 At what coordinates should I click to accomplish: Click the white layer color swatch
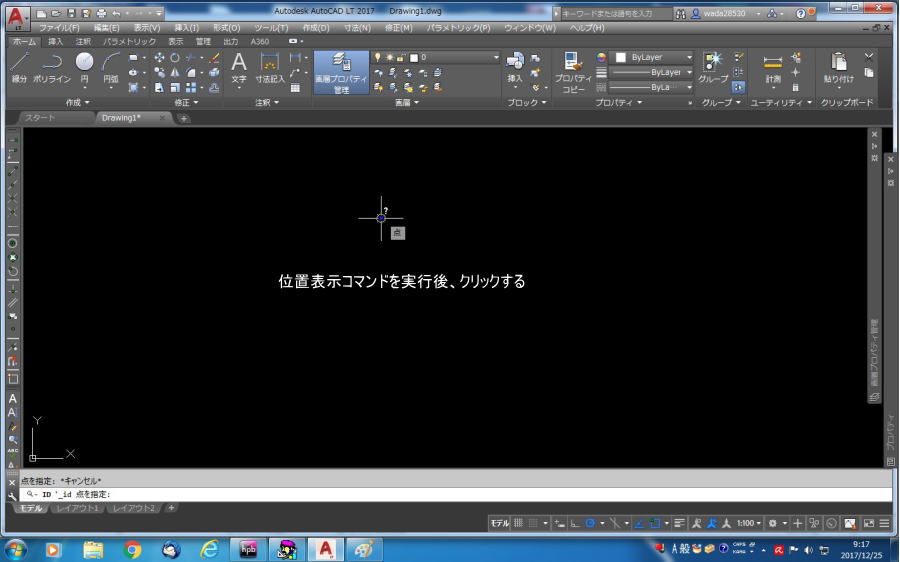tap(413, 57)
